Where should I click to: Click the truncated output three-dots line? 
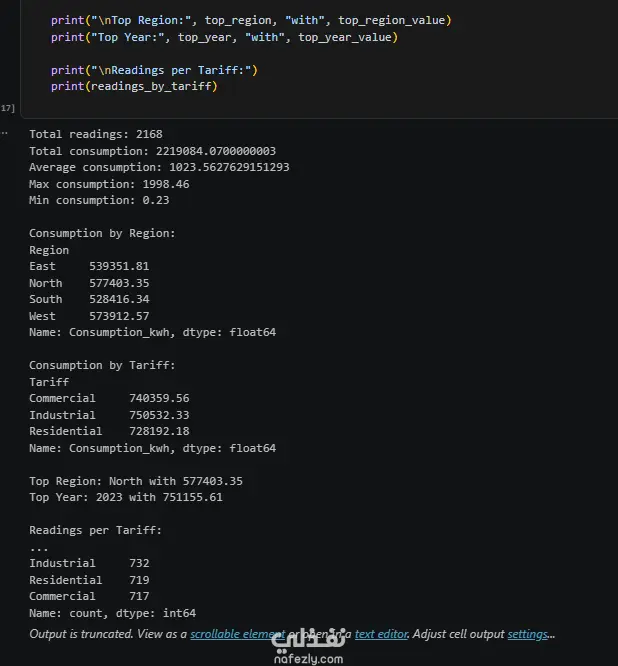point(39,549)
